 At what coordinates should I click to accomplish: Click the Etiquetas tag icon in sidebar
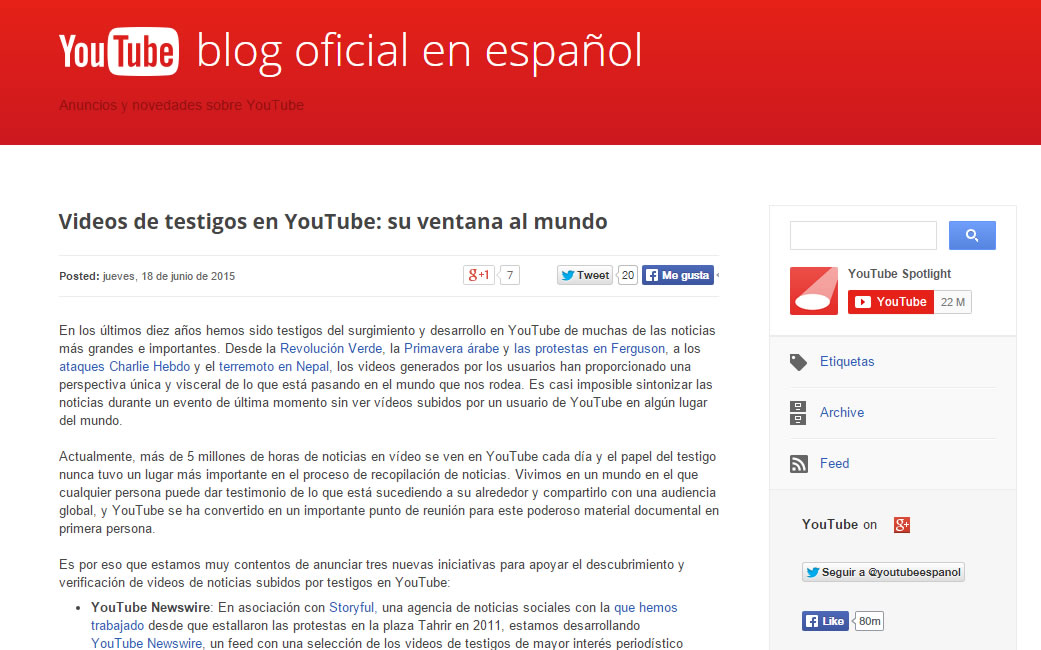coord(797,361)
